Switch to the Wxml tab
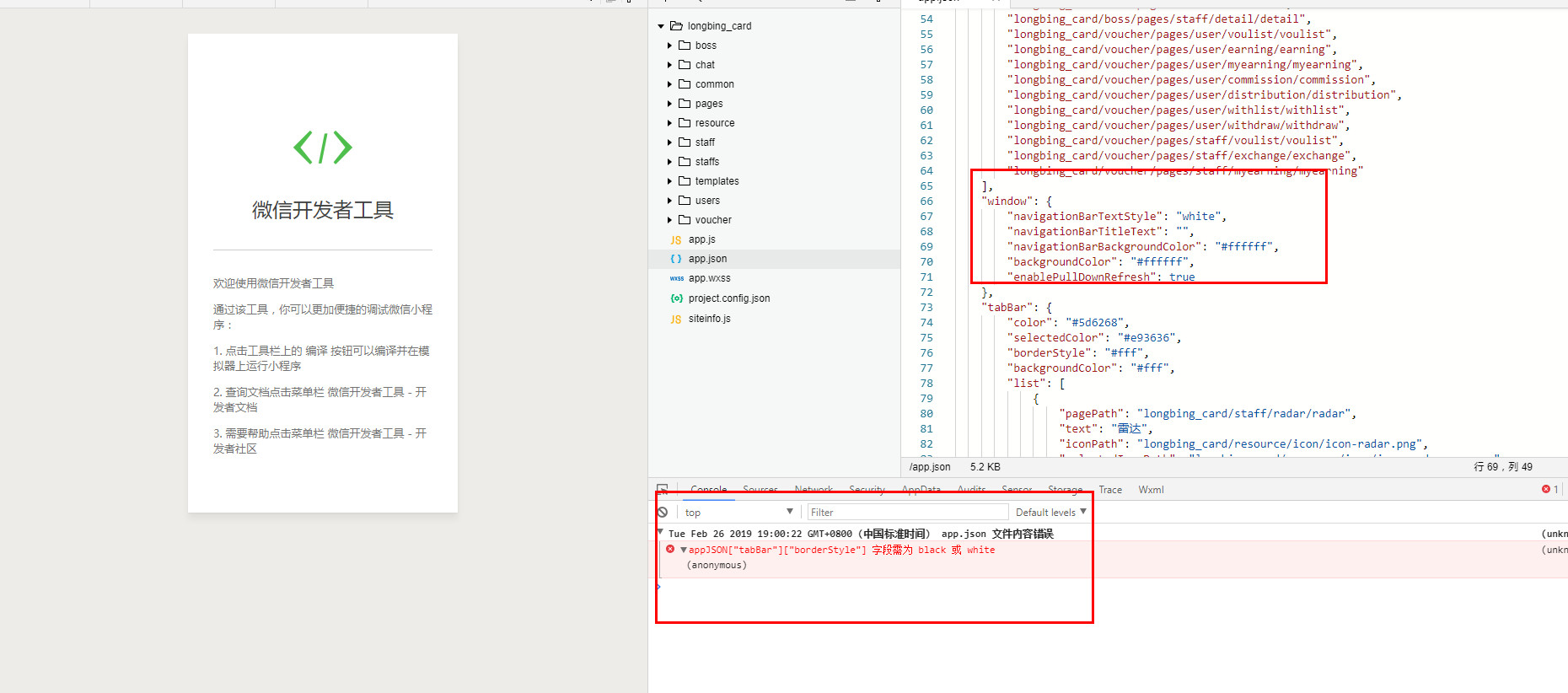This screenshot has width=1568, height=693. (1151, 490)
